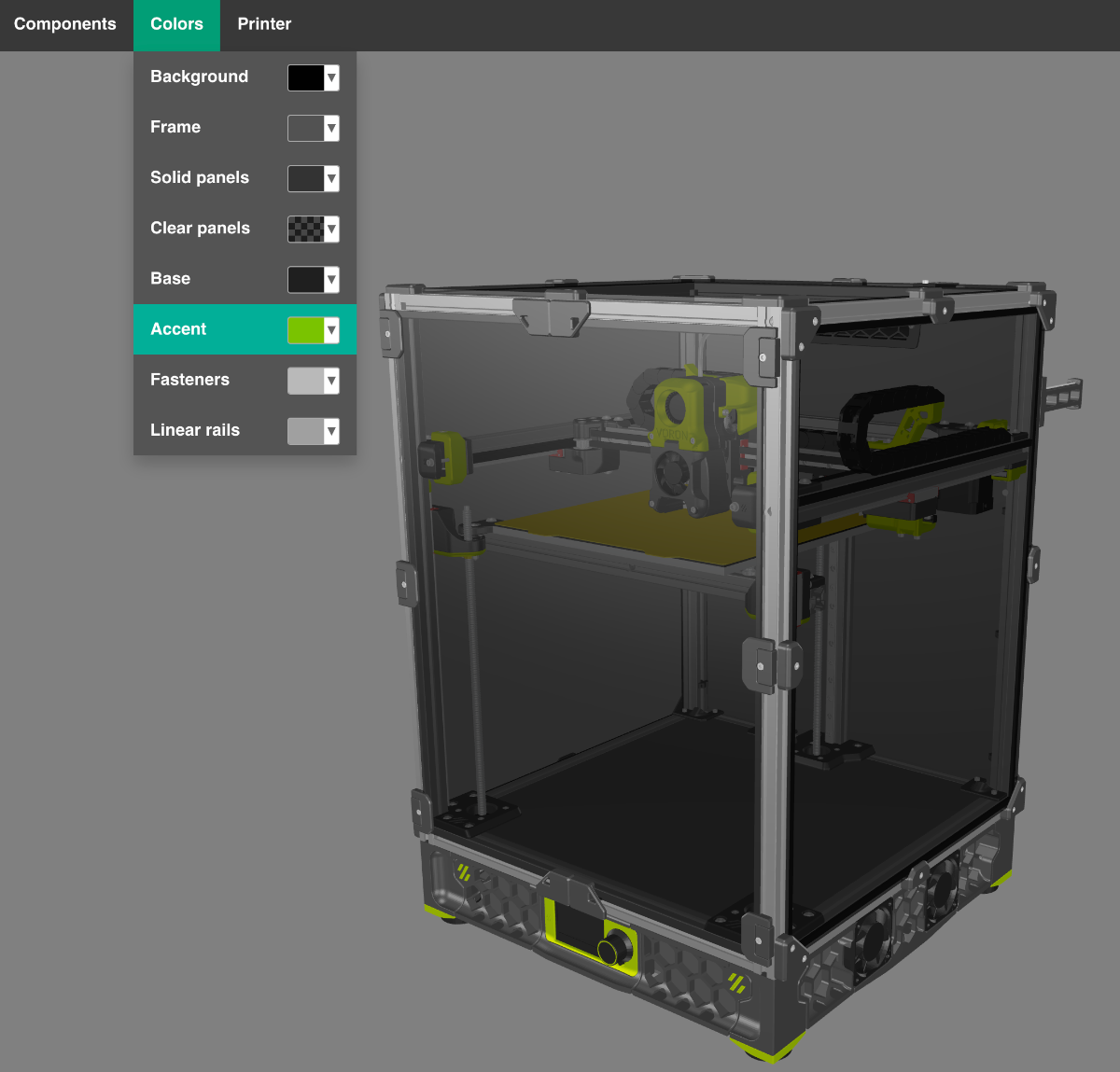Expand the Clear panels dropdown arrow
Viewport: 1120px width, 1072px height.
(331, 229)
